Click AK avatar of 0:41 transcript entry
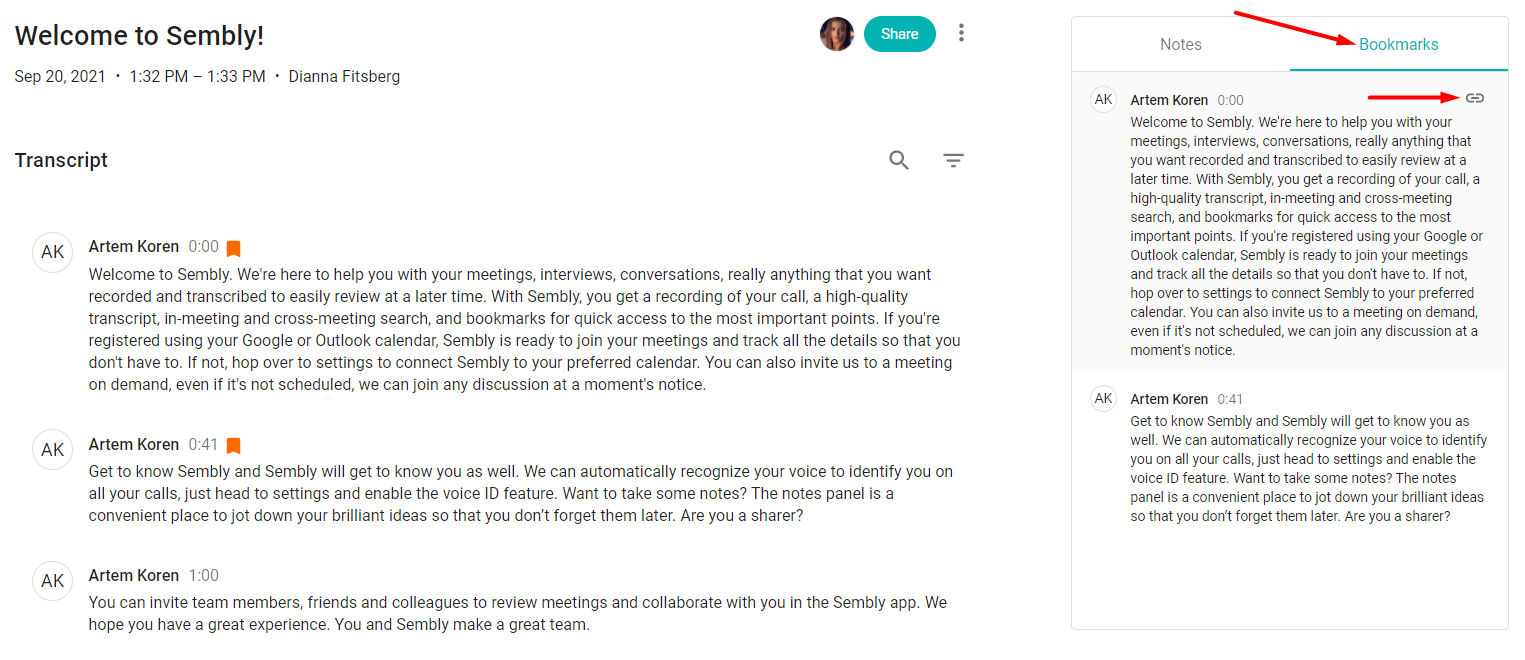Viewport: 1525px width, 660px height. click(x=53, y=450)
